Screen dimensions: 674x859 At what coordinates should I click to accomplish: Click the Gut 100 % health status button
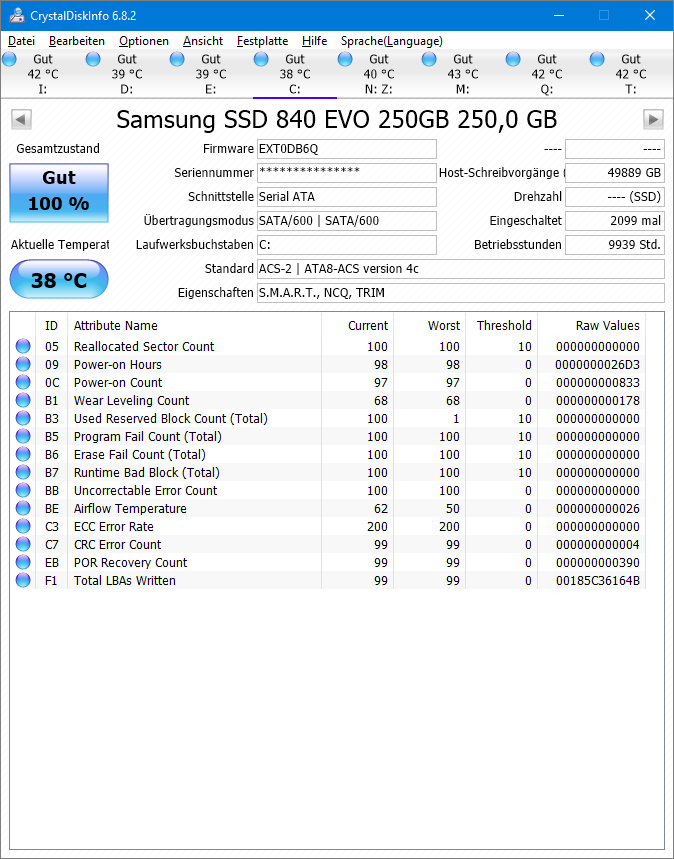(x=59, y=193)
